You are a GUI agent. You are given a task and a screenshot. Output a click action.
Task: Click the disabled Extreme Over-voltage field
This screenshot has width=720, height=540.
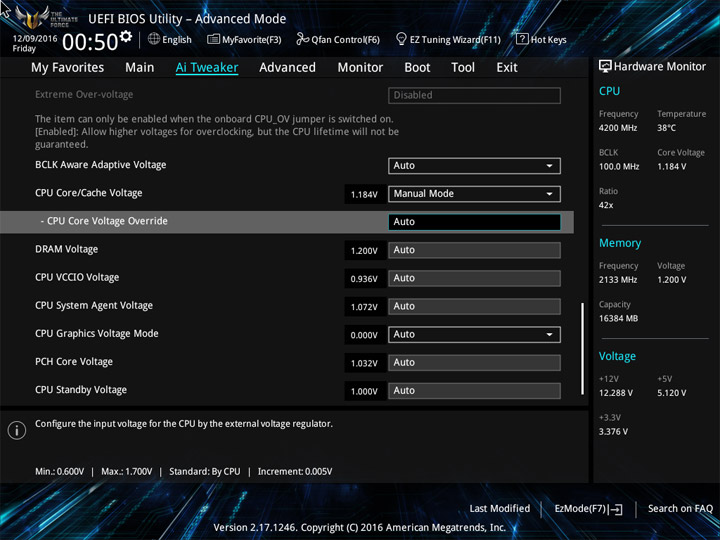(x=474, y=95)
